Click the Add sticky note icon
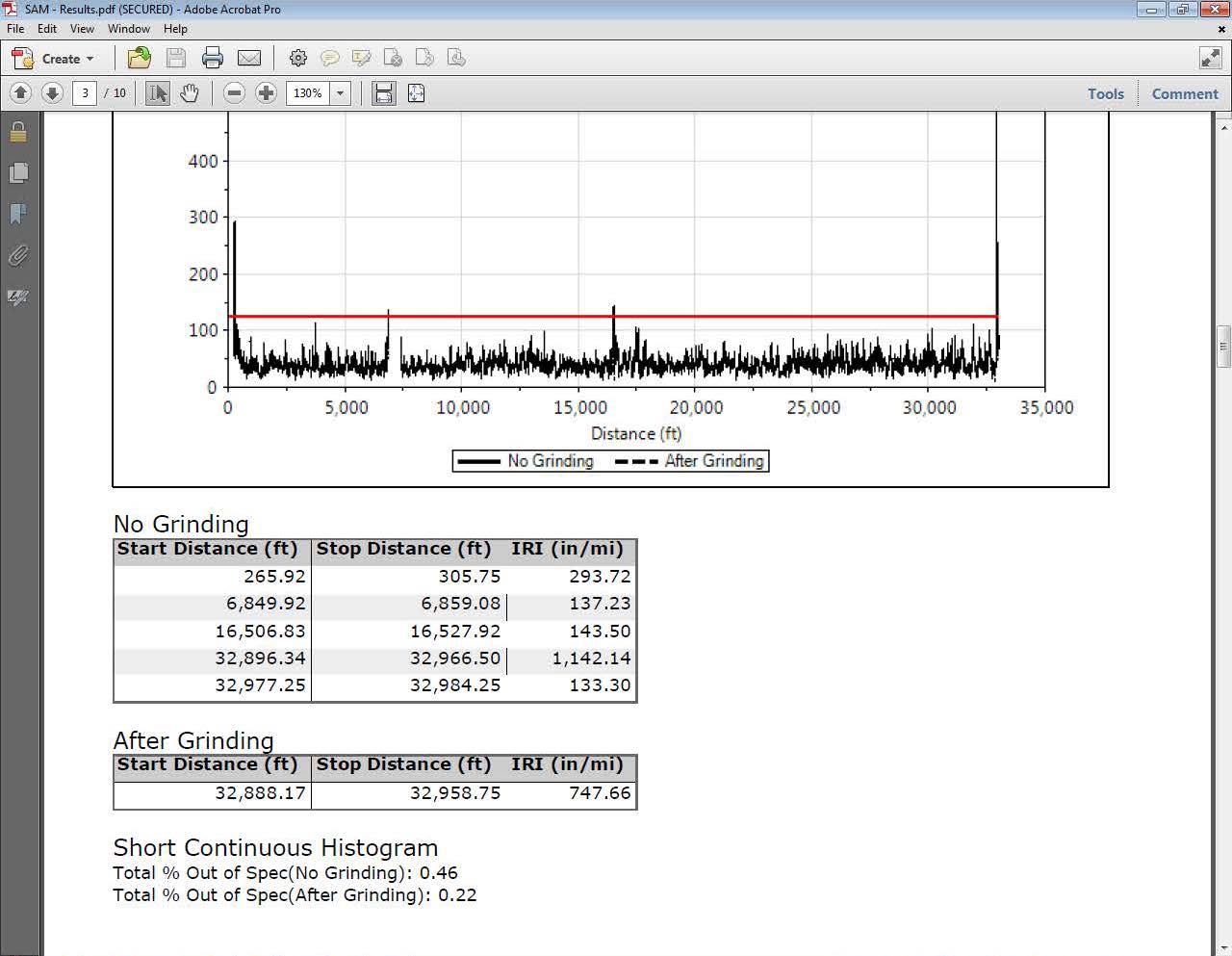This screenshot has width=1232, height=956. point(330,59)
